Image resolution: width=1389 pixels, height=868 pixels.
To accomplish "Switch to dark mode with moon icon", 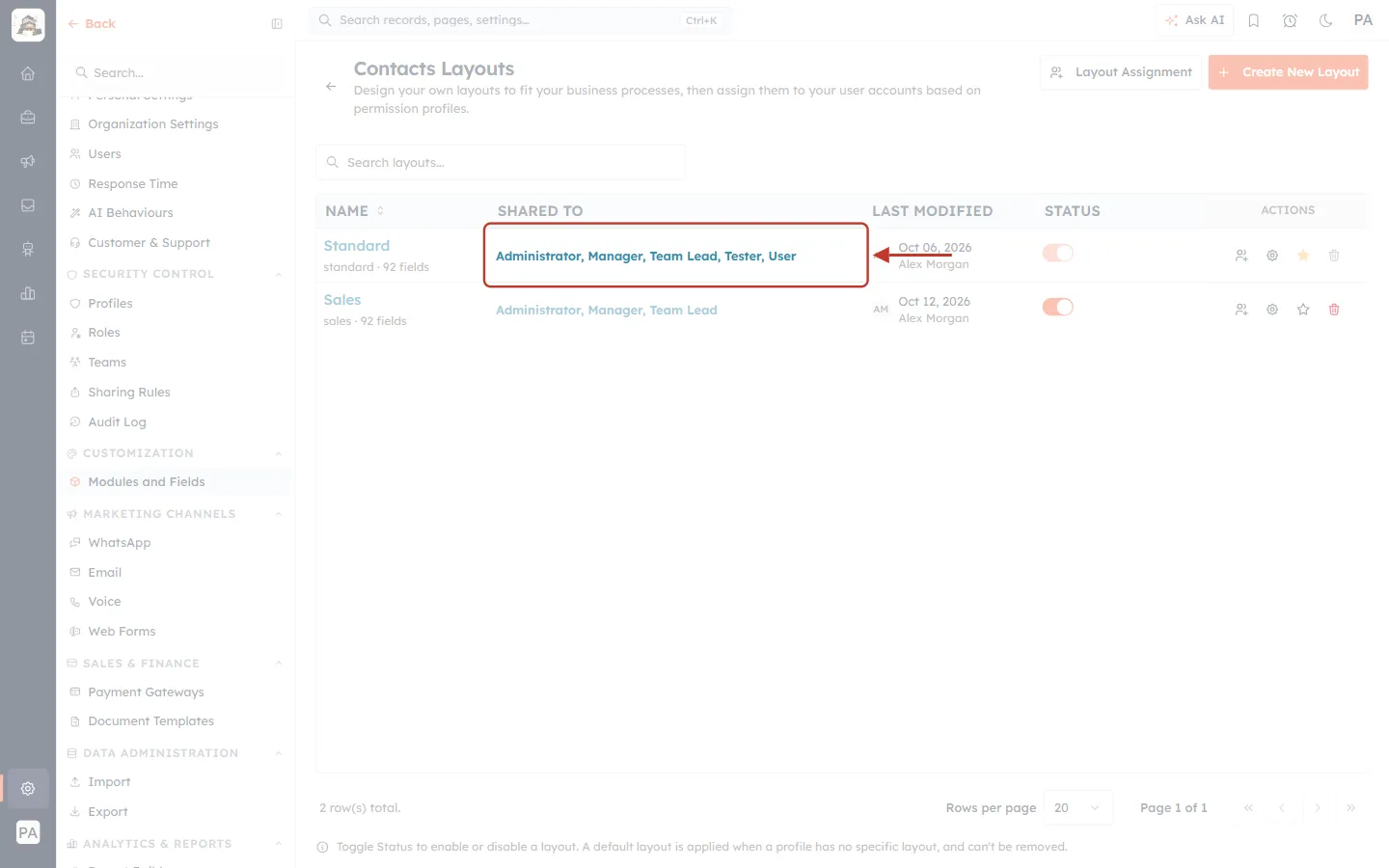I will 1326,20.
